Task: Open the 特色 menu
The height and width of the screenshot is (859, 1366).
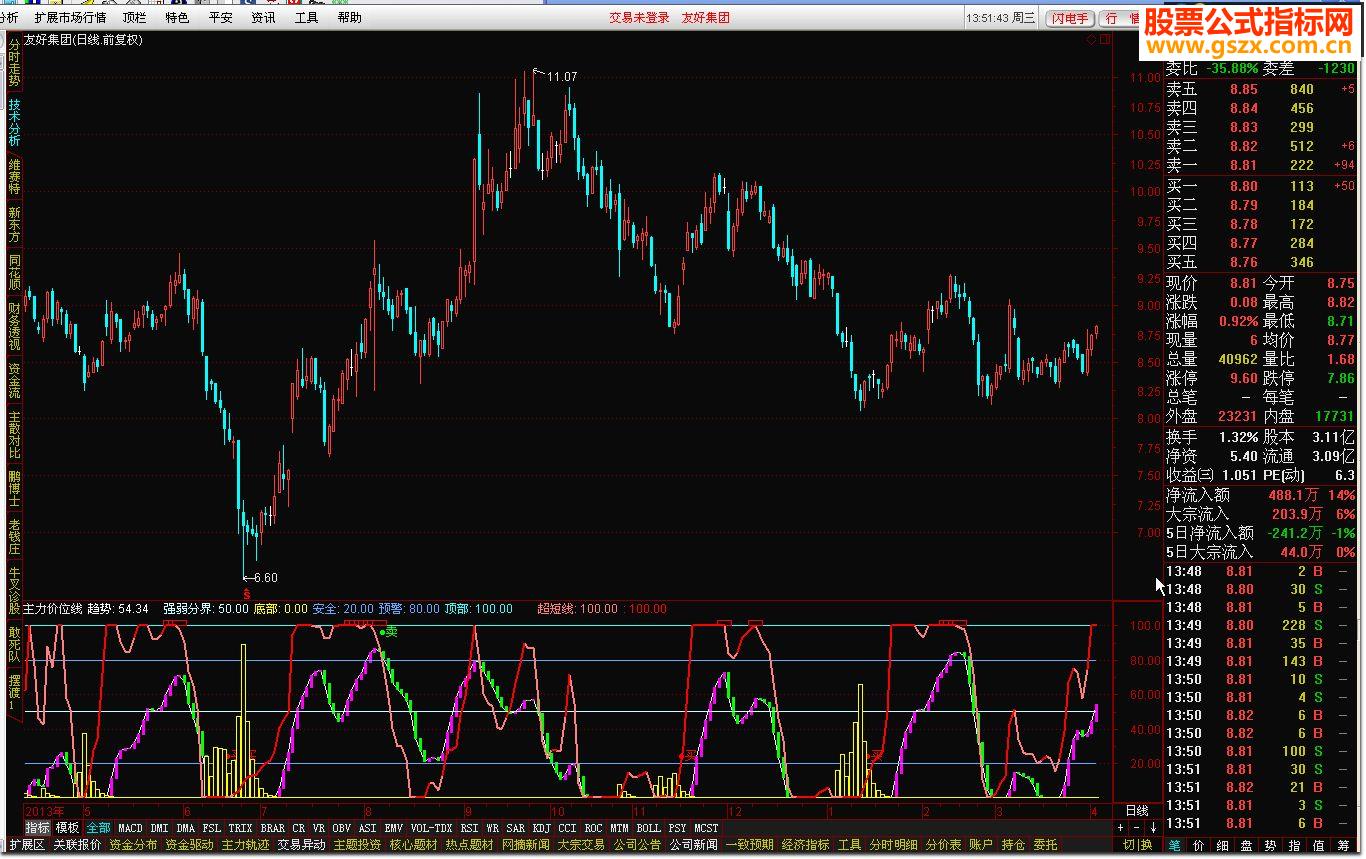Action: (177, 17)
